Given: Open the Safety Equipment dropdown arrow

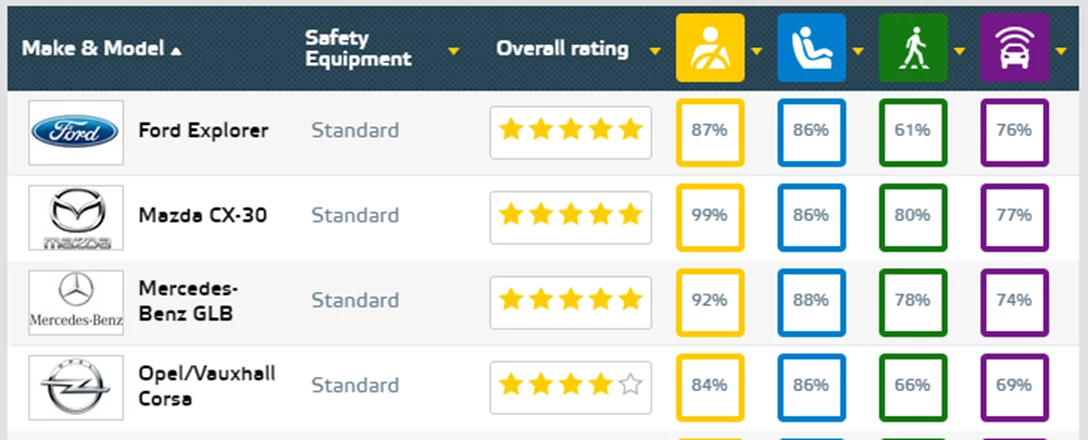Looking at the screenshot, I should pyautogui.click(x=454, y=50).
